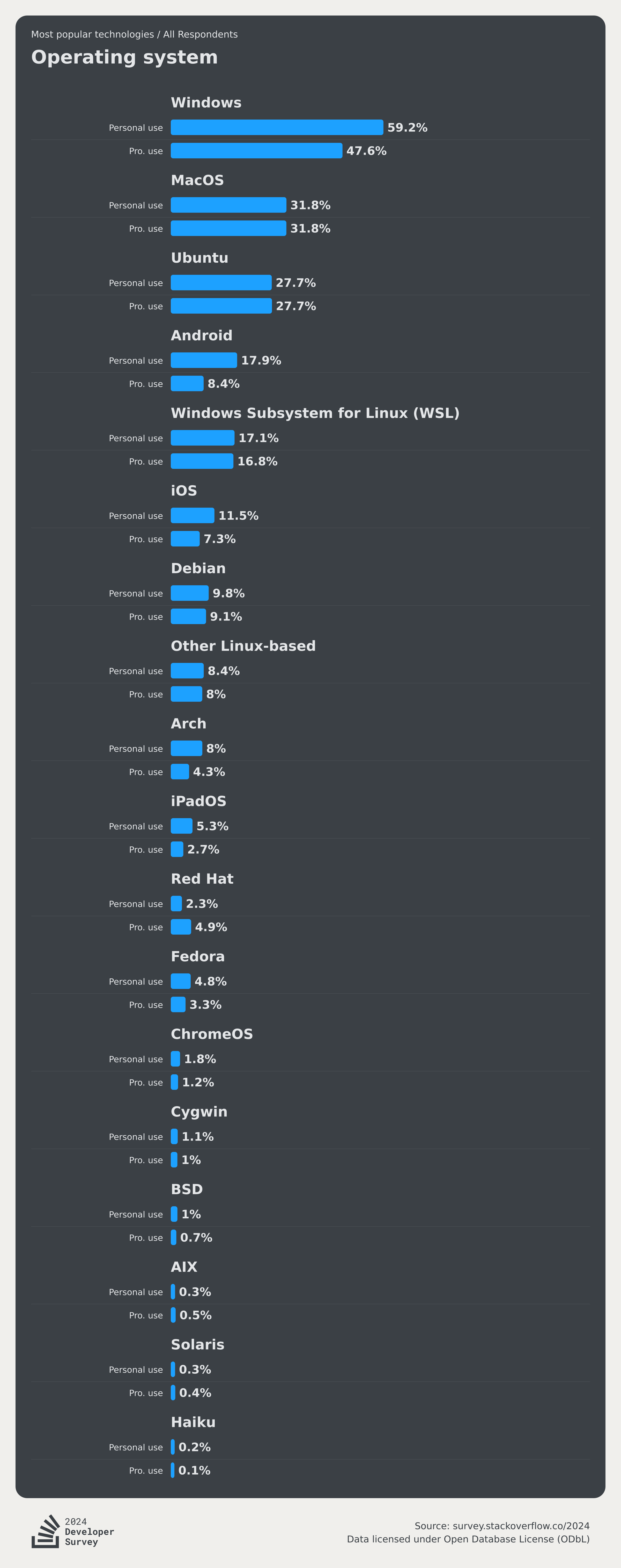Select the Red Hat Pro. use 4.9% bar

pos(181,927)
